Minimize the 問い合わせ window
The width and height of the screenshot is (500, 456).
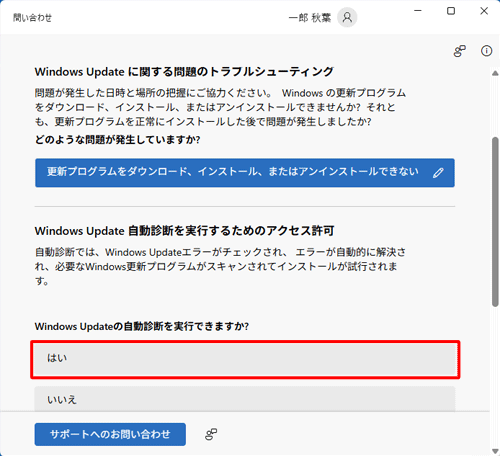(x=418, y=11)
